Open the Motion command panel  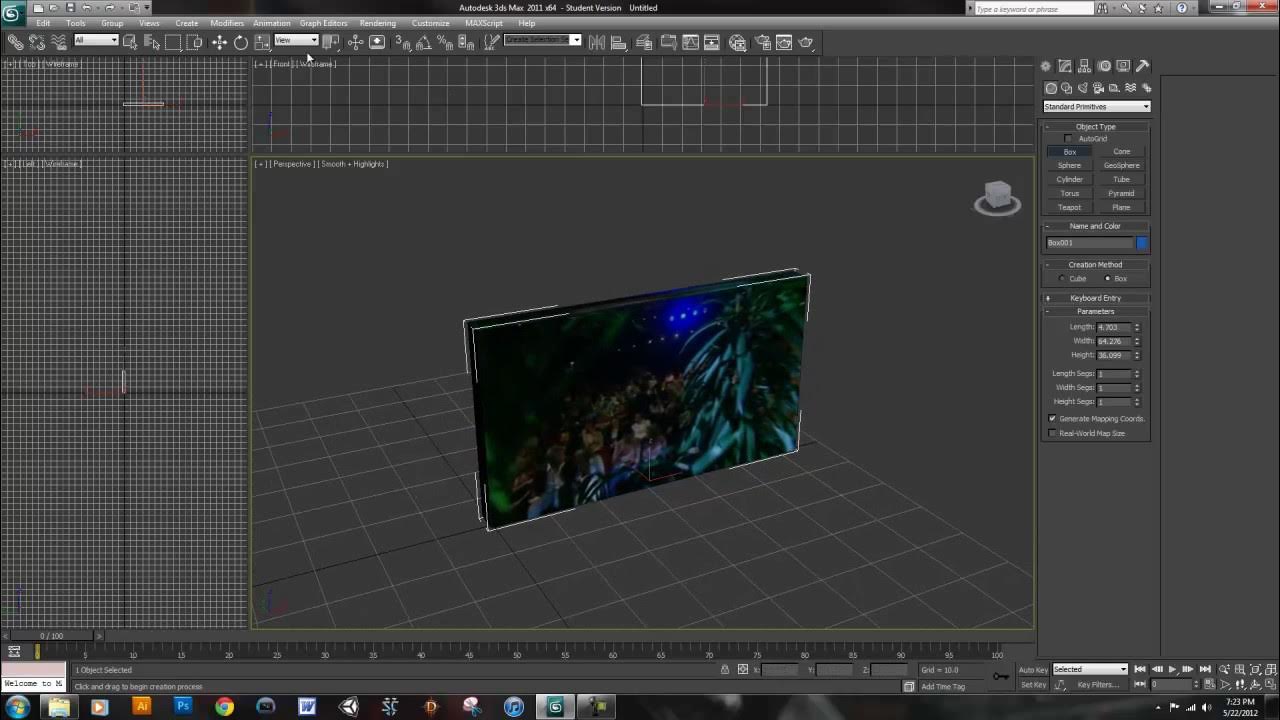click(1104, 66)
